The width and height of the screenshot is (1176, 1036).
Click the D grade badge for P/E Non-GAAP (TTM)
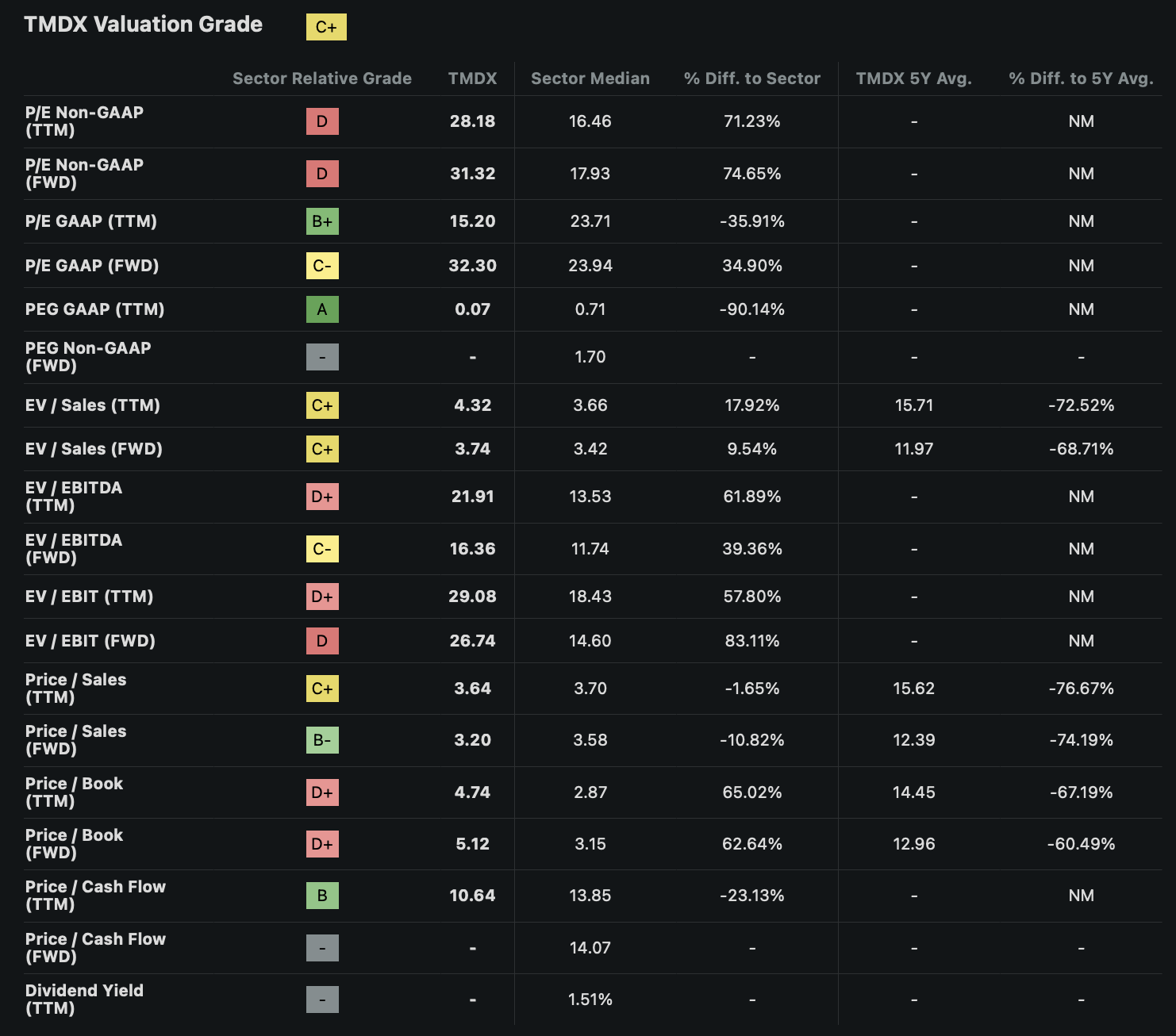click(x=322, y=121)
